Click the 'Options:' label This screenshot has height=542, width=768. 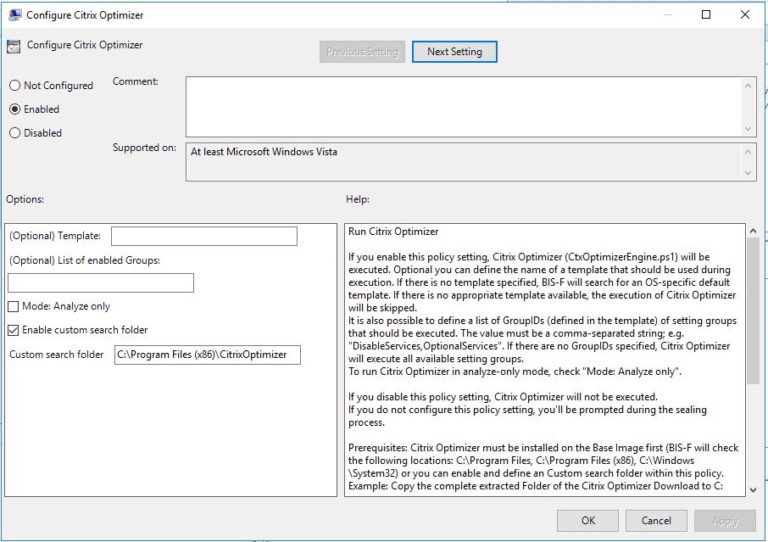(x=25, y=199)
